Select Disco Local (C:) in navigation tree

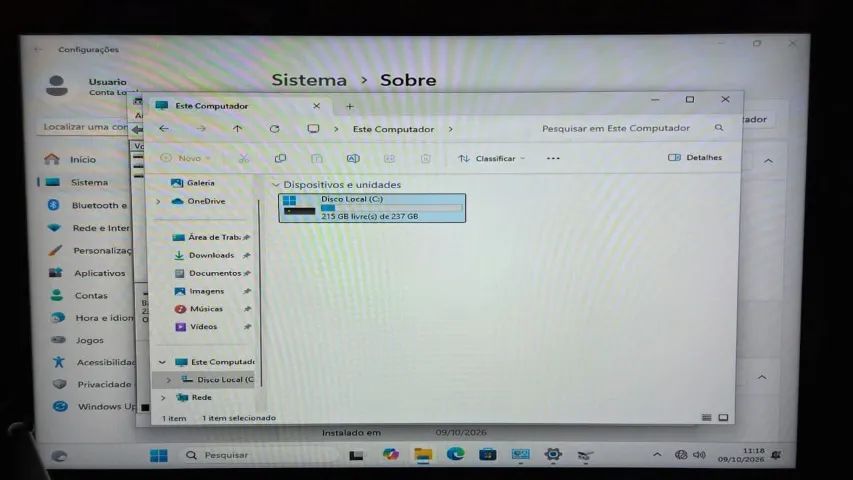[218, 379]
